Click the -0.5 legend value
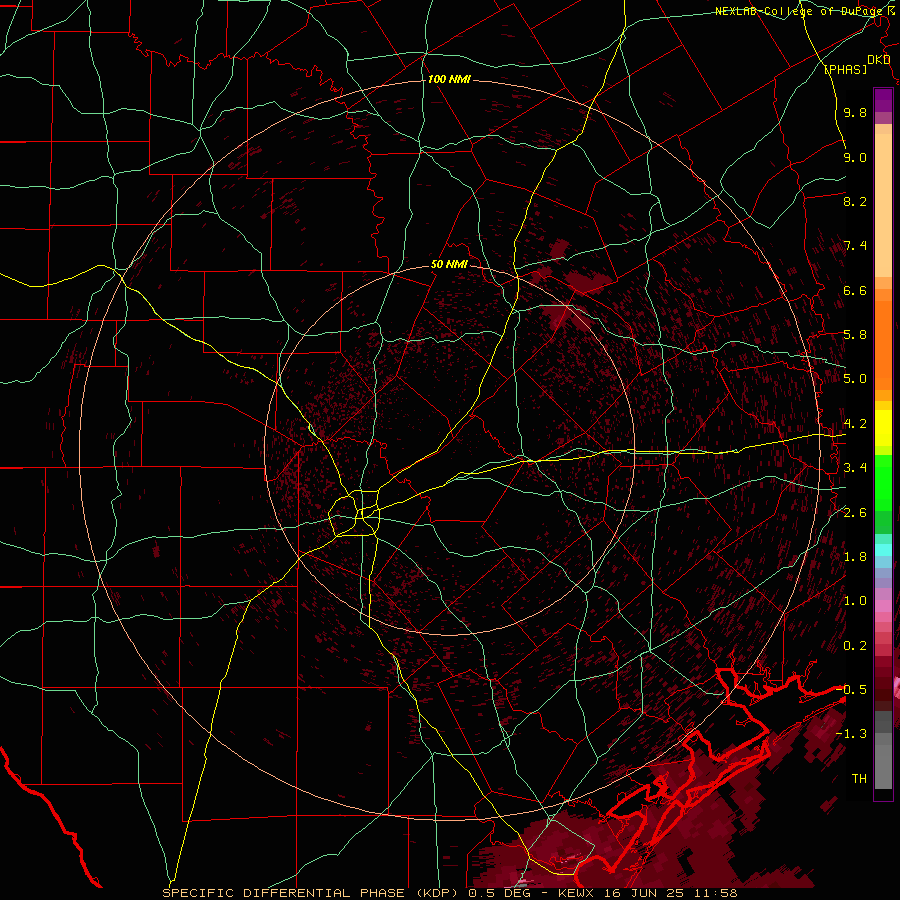Image resolution: width=900 pixels, height=900 pixels. point(851,690)
